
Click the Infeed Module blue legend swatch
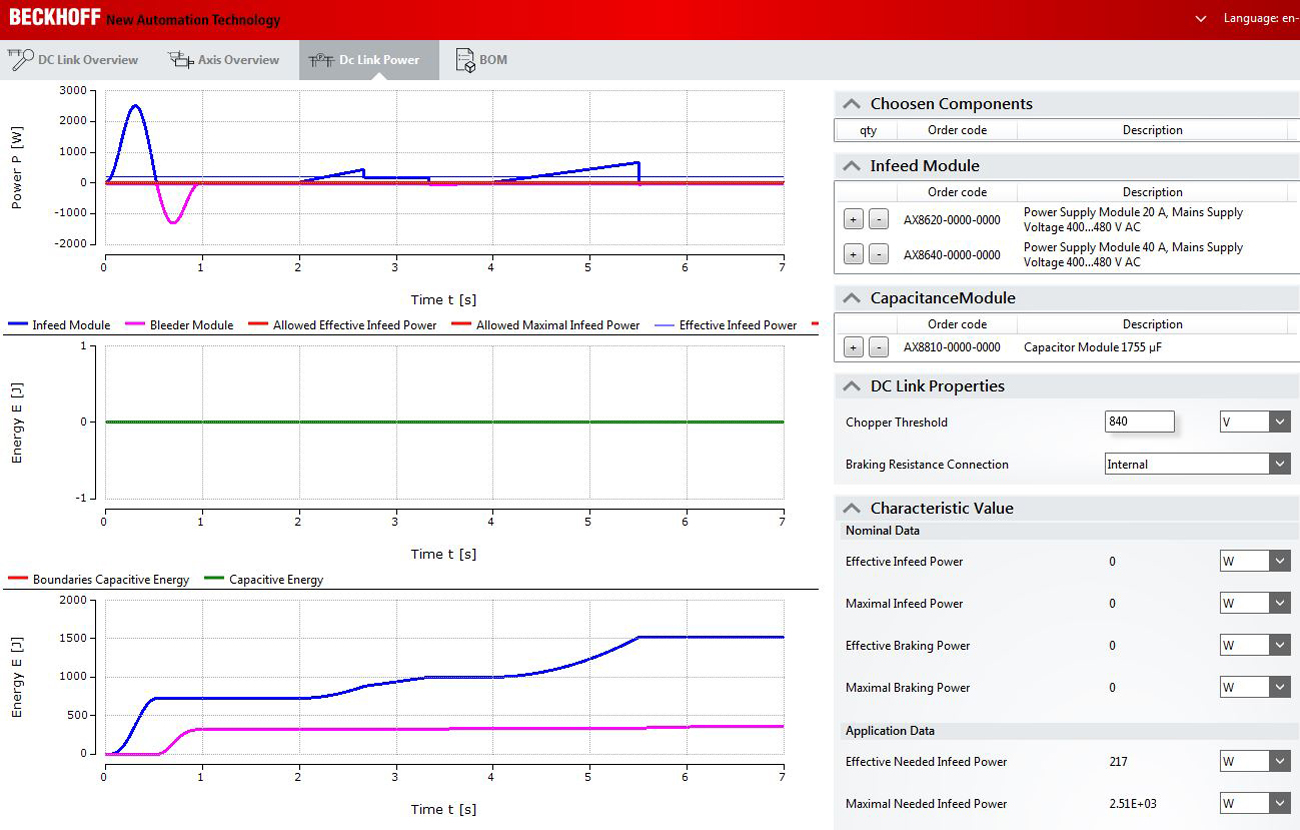click(17, 325)
